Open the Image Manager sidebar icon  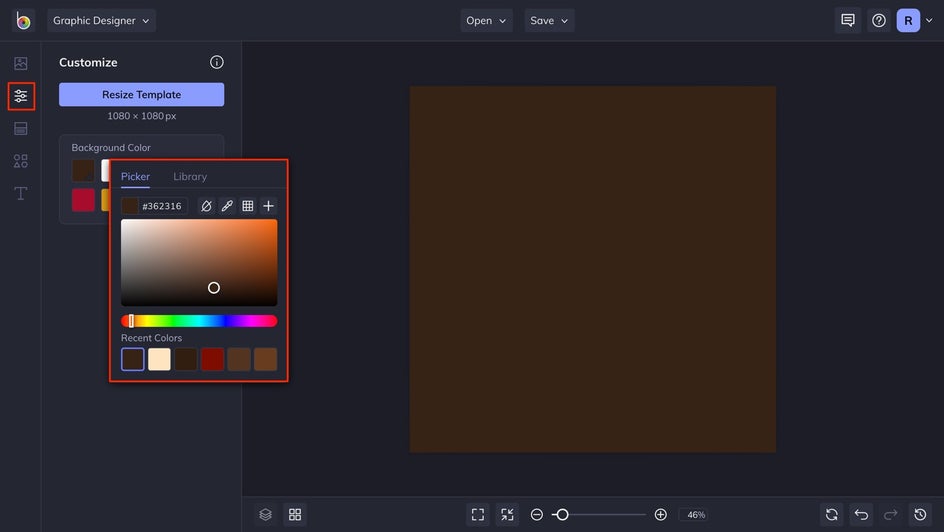[20, 63]
